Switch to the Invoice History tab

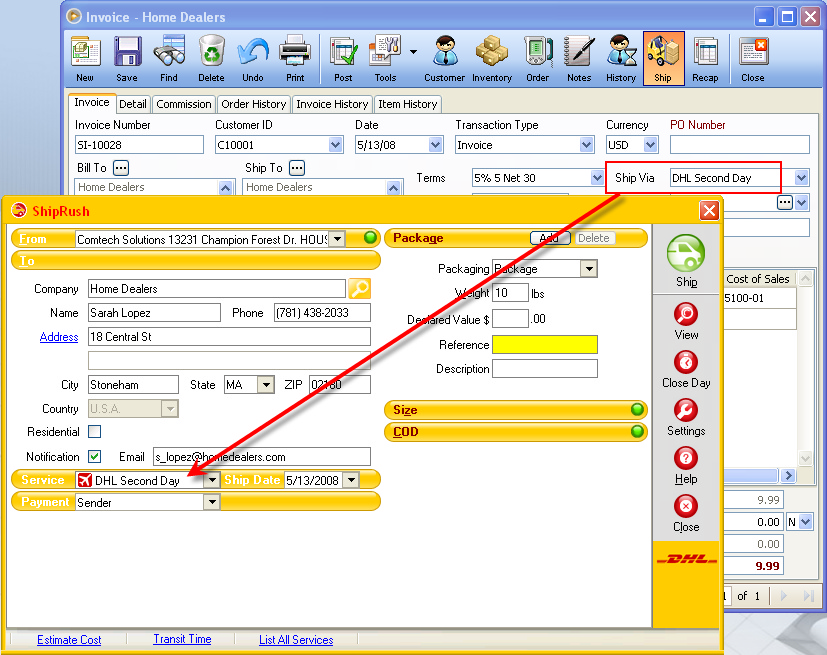point(332,104)
